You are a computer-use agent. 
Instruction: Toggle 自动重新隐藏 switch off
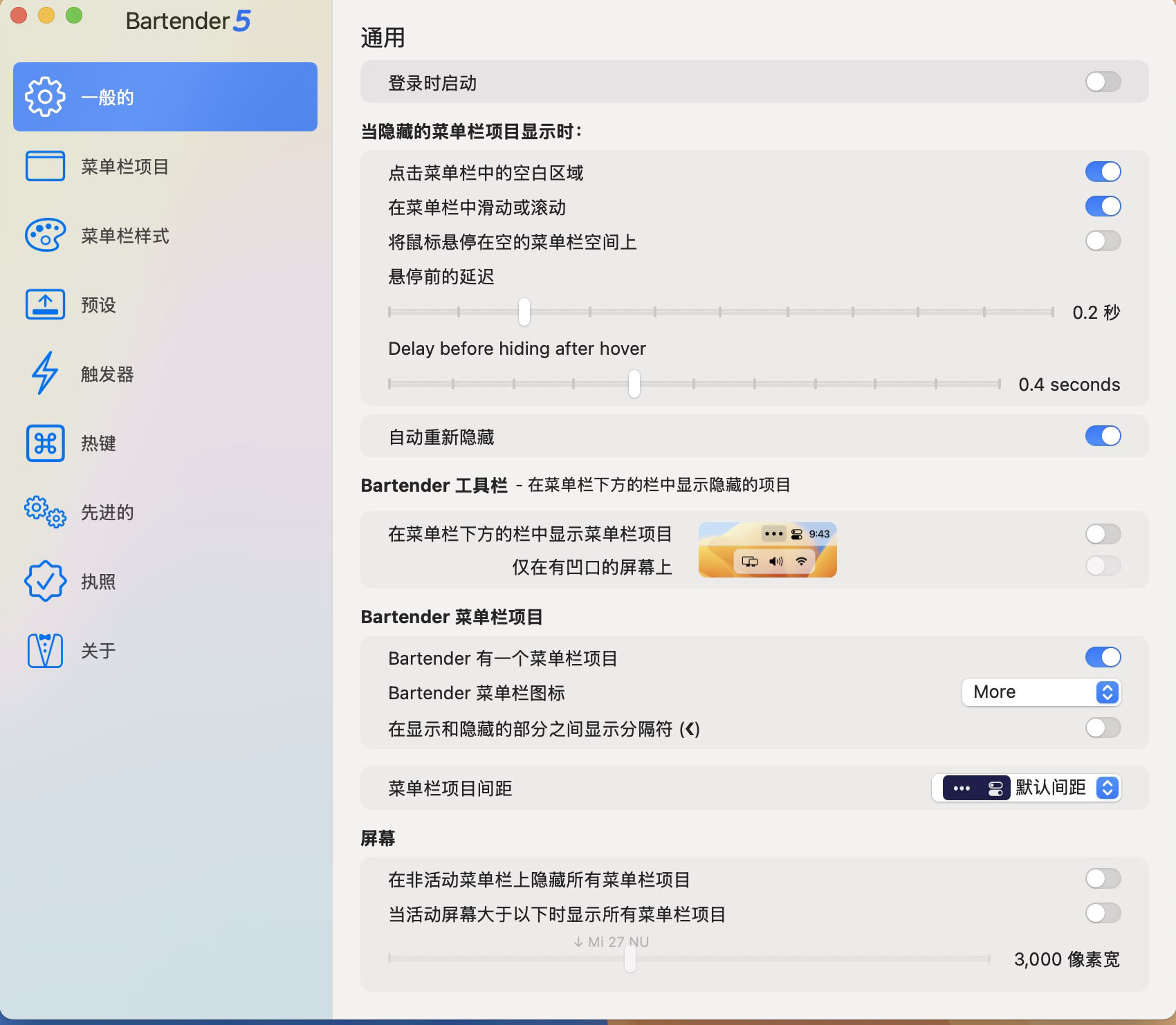point(1103,436)
